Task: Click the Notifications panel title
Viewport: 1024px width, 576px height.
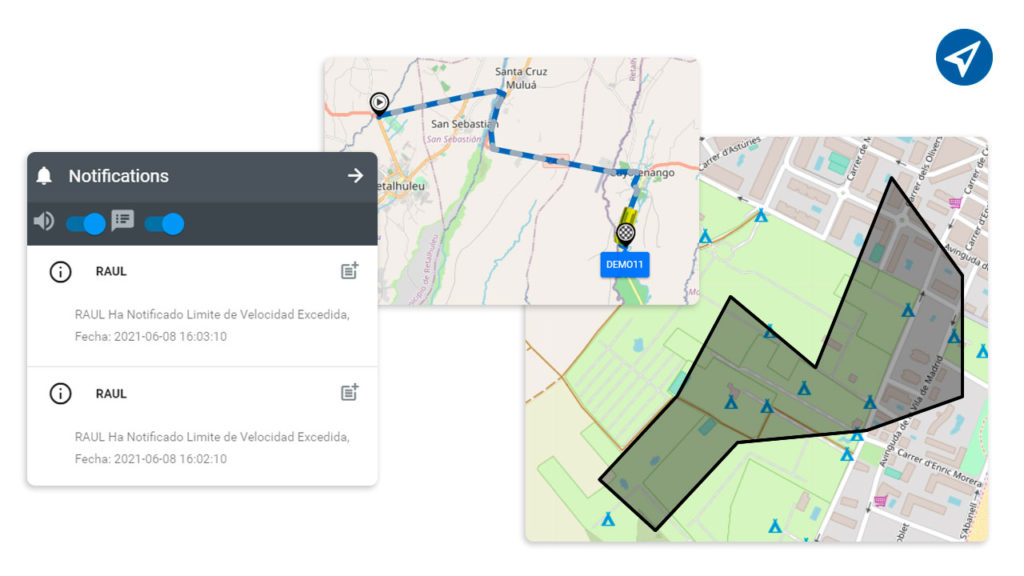Action: [119, 176]
